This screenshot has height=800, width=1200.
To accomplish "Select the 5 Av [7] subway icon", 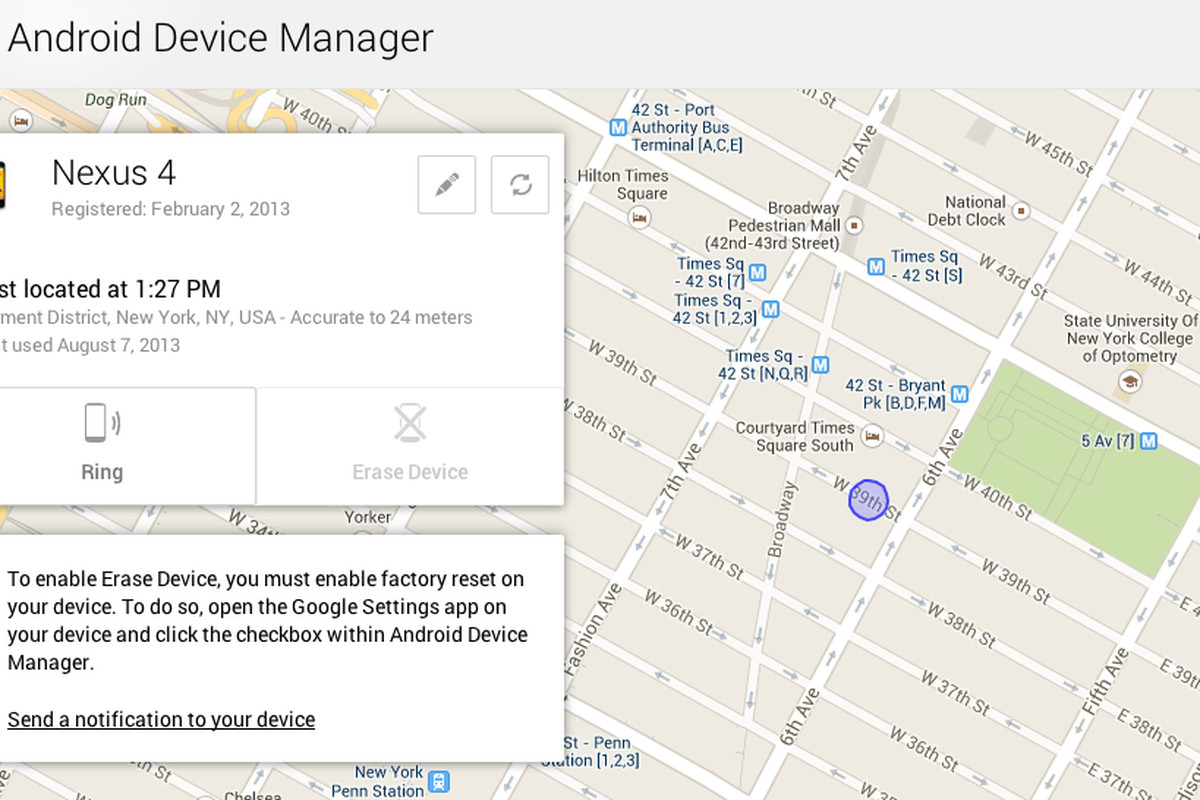I will (x=1149, y=440).
